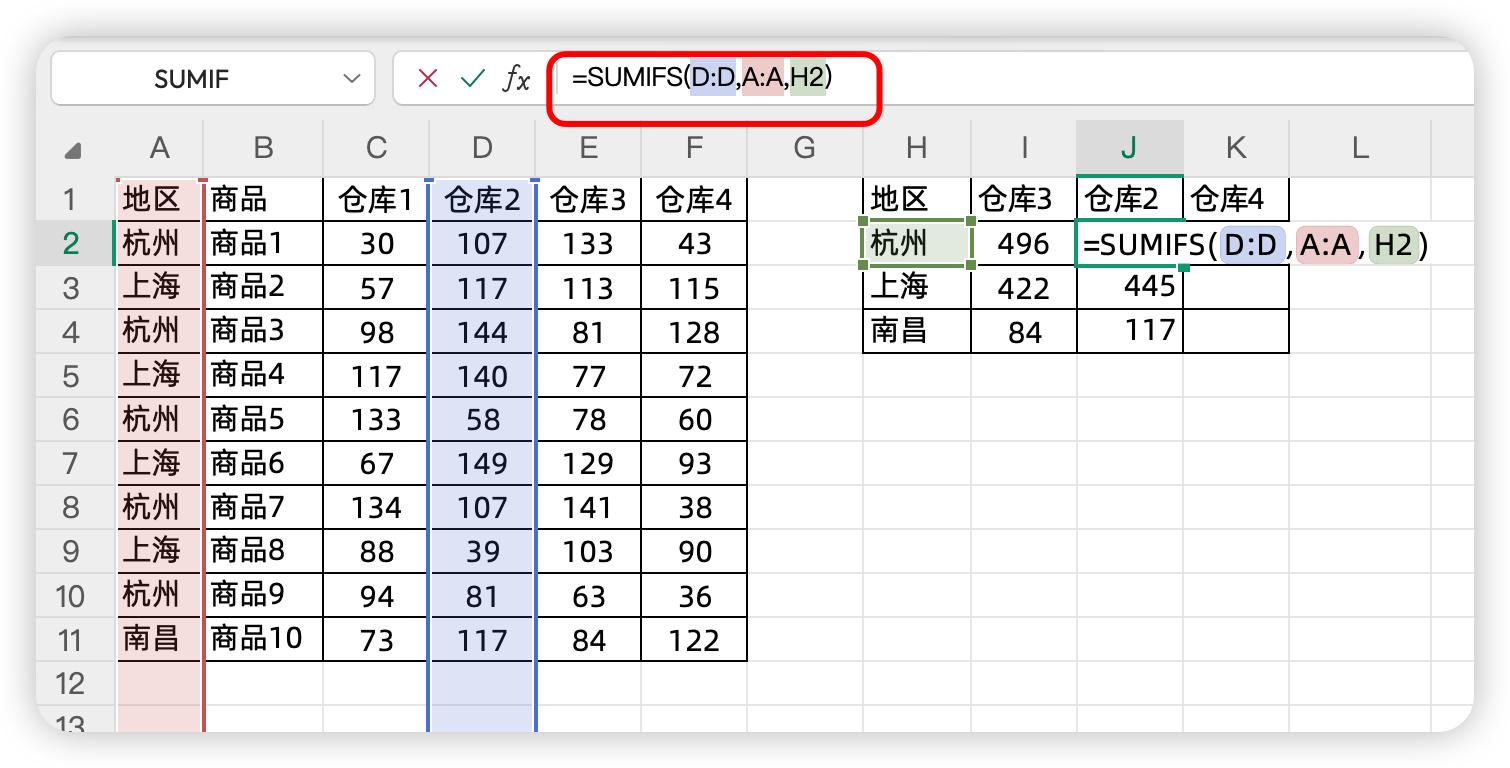Select the 商品3 cell
The image size is (1510, 768).
(x=263, y=332)
